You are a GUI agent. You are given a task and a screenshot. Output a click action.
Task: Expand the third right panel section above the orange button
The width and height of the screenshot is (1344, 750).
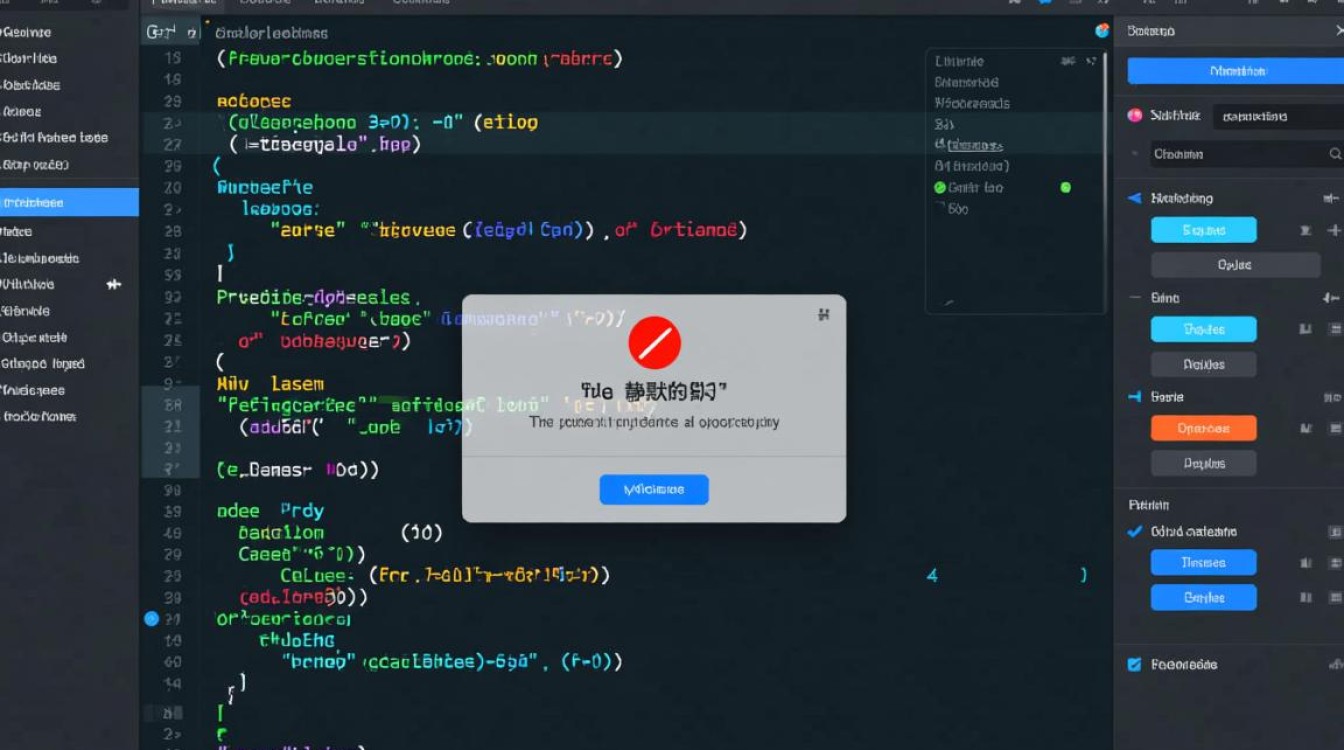click(1134, 397)
